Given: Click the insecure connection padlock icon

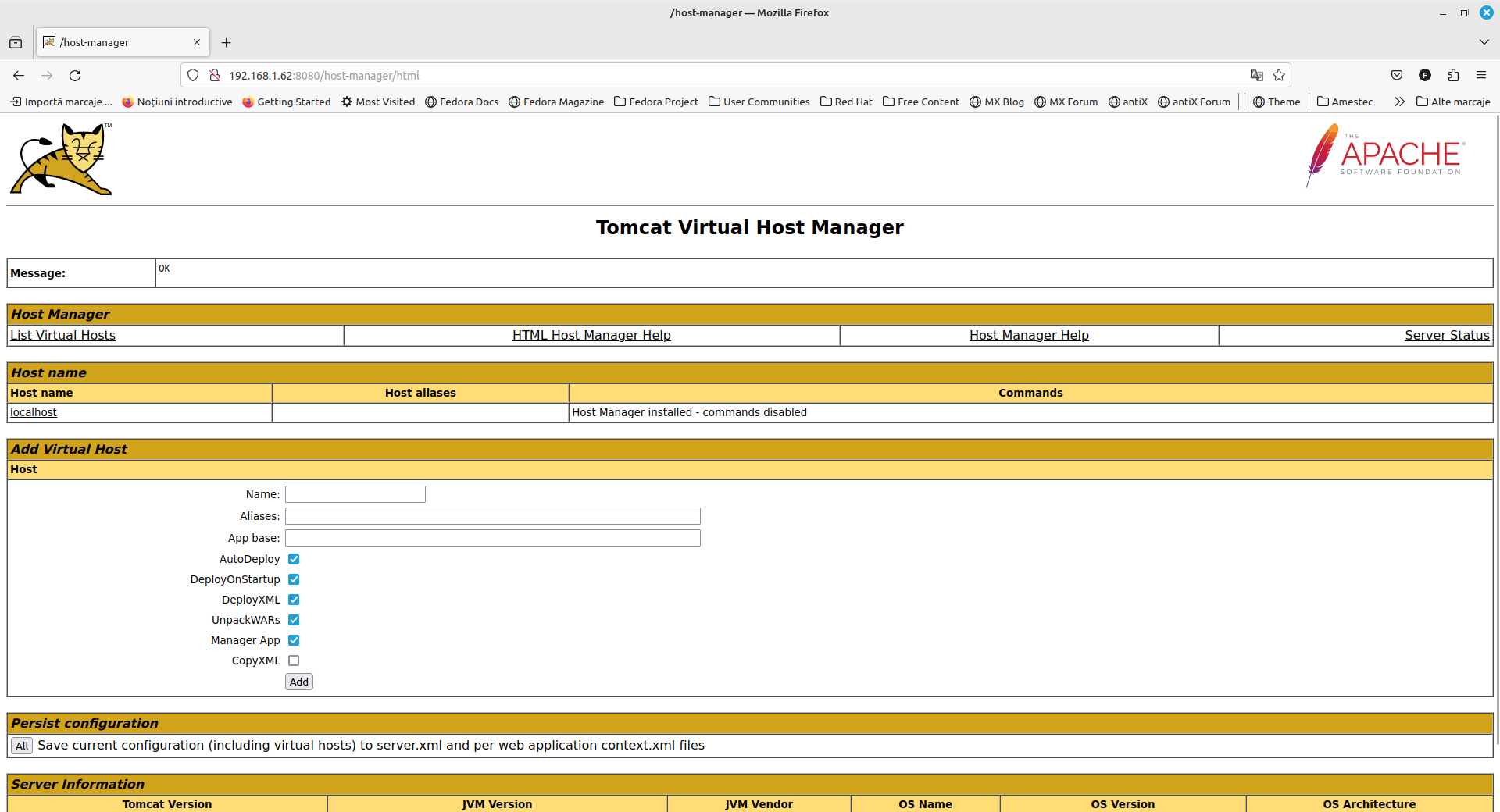Looking at the screenshot, I should pyautogui.click(x=215, y=76).
